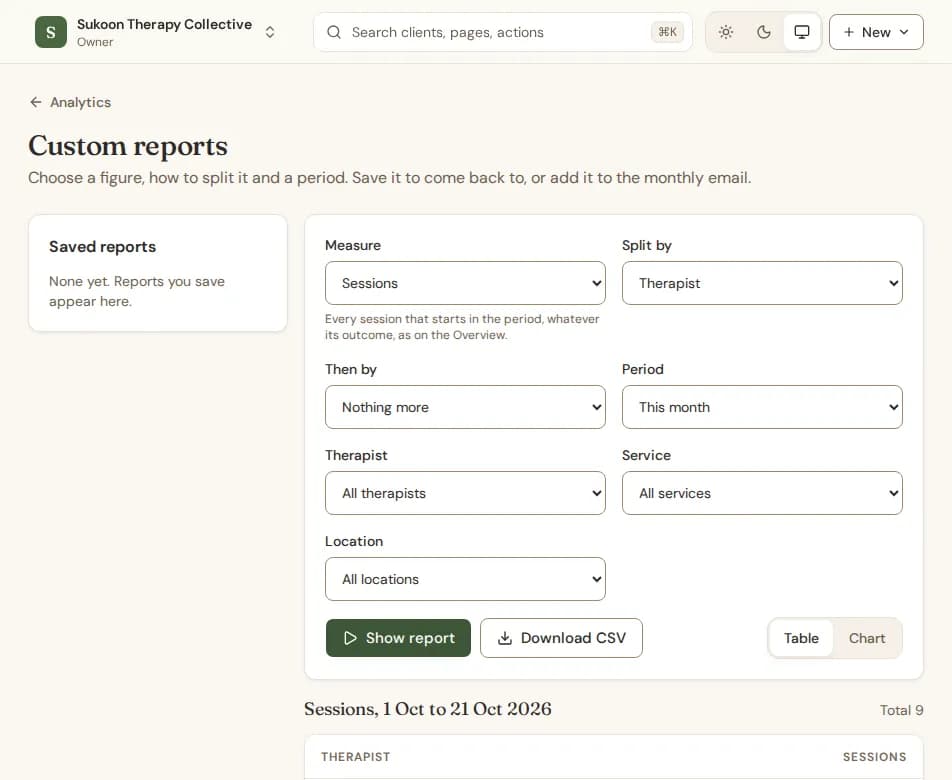952x780 pixels.
Task: Click the Custom reports page title
Action: (128, 146)
